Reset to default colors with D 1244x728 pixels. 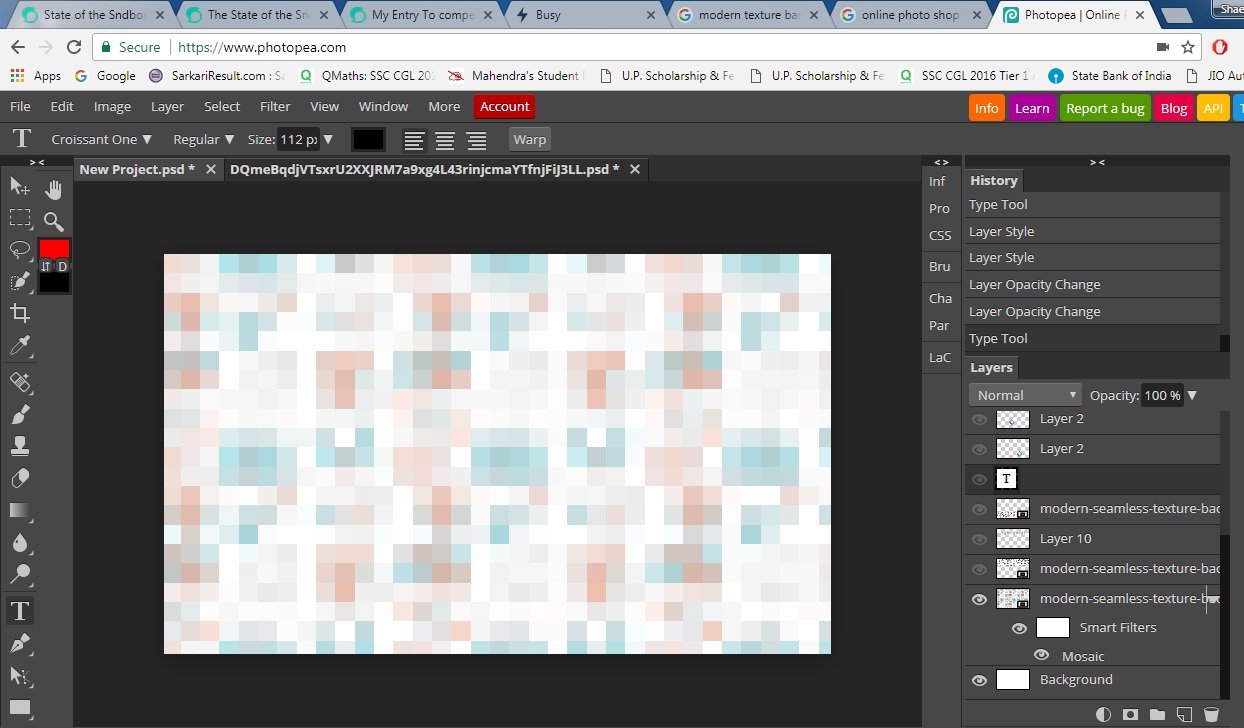[62, 266]
